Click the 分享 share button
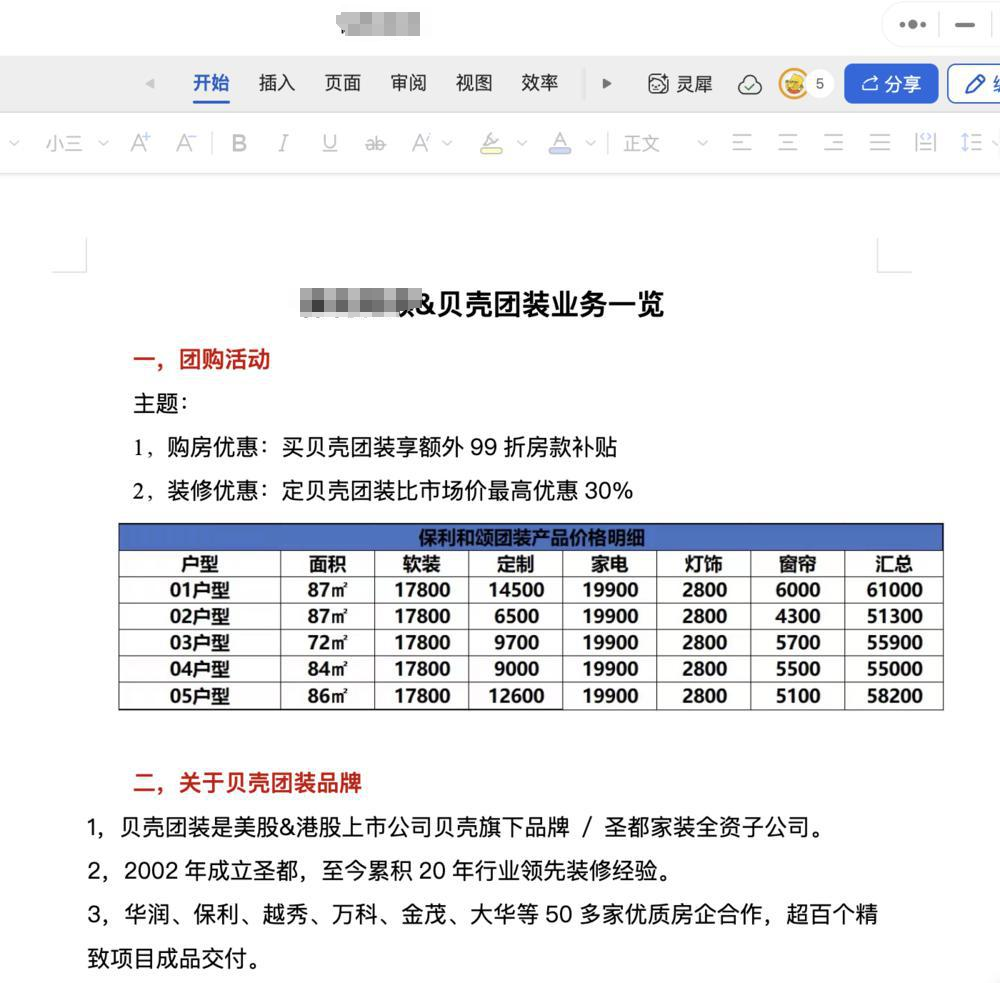This screenshot has width=1000, height=983. point(891,84)
